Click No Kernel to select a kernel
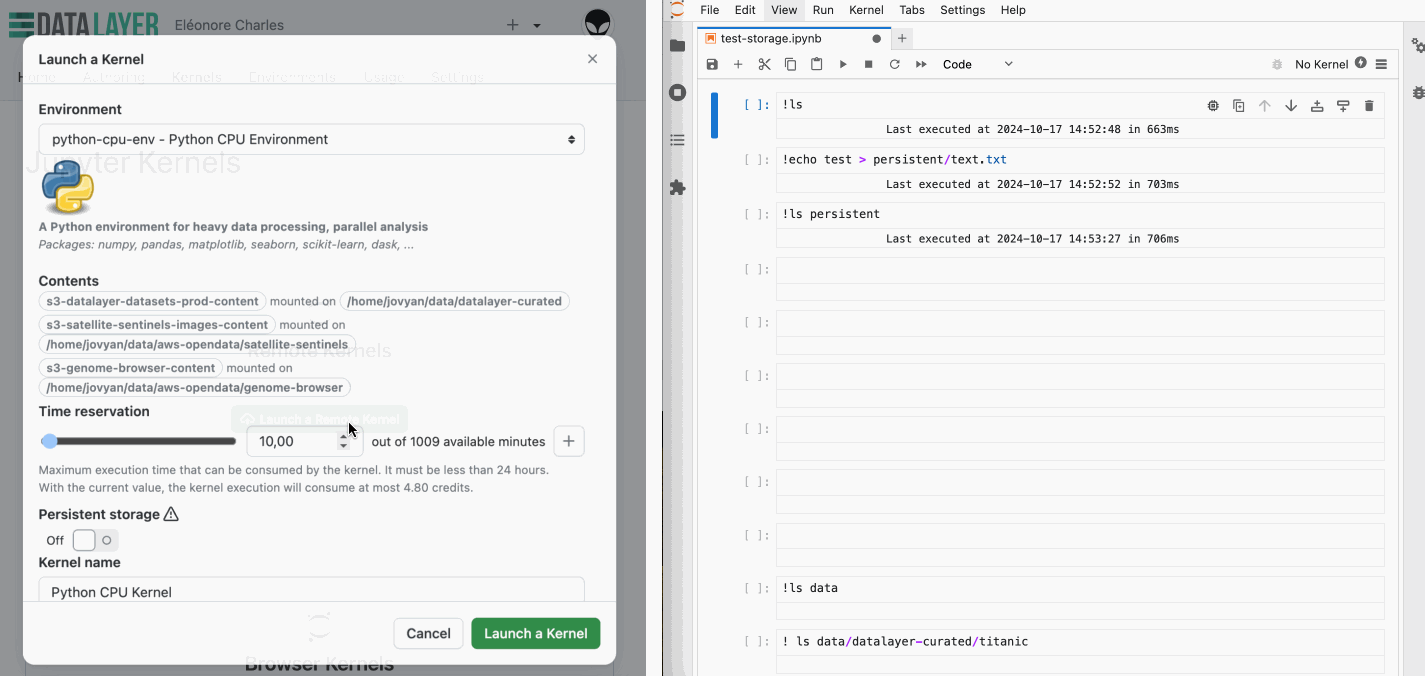This screenshot has height=676, width=1425. tap(1321, 64)
